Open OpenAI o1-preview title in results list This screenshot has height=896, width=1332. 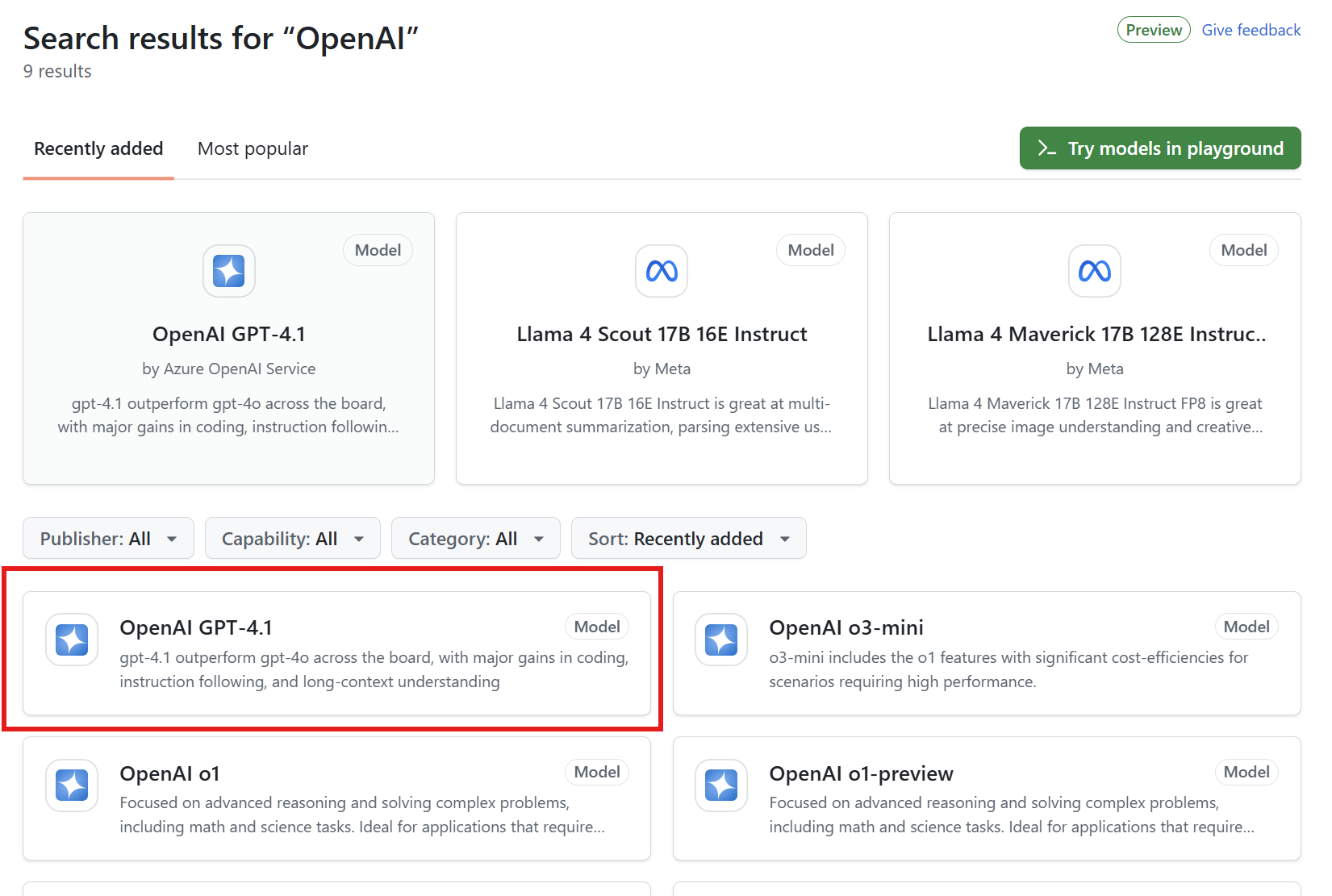tap(861, 773)
